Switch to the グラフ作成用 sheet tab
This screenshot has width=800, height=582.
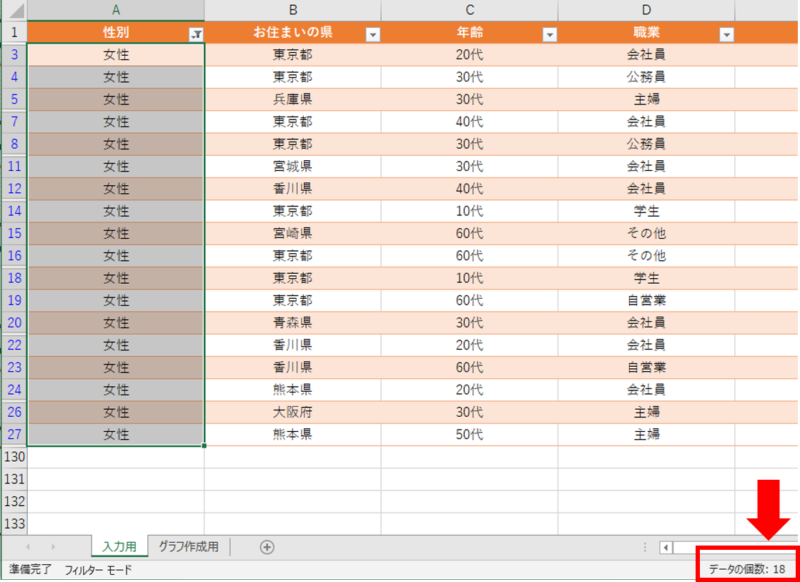tap(189, 547)
